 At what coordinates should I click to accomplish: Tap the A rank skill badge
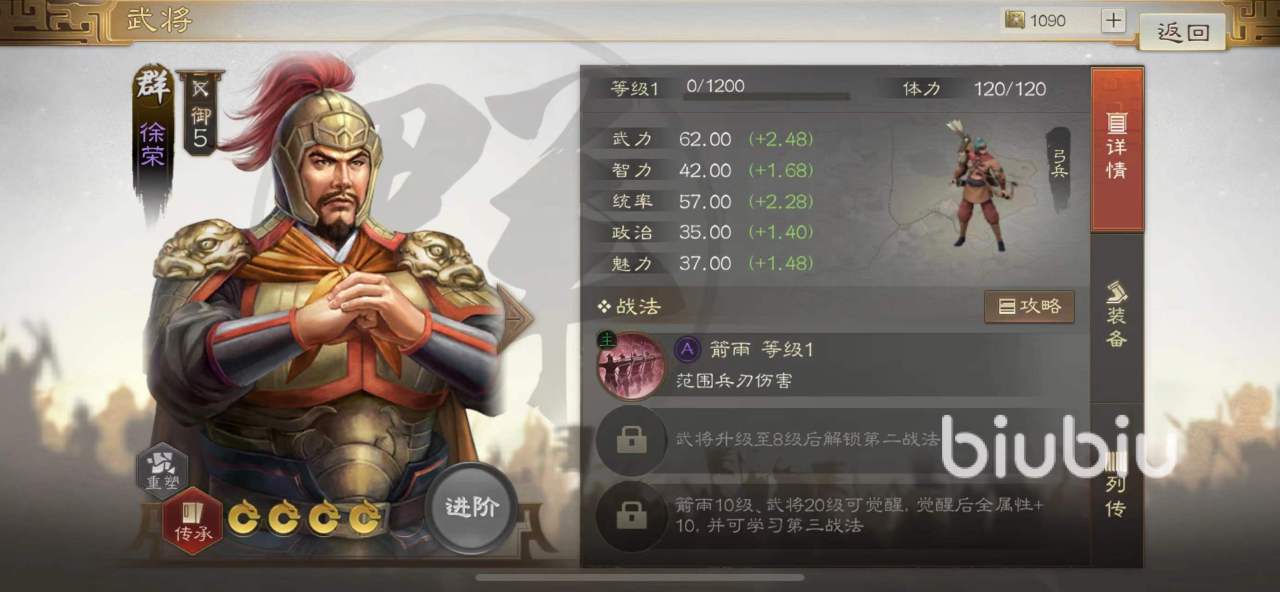click(687, 349)
